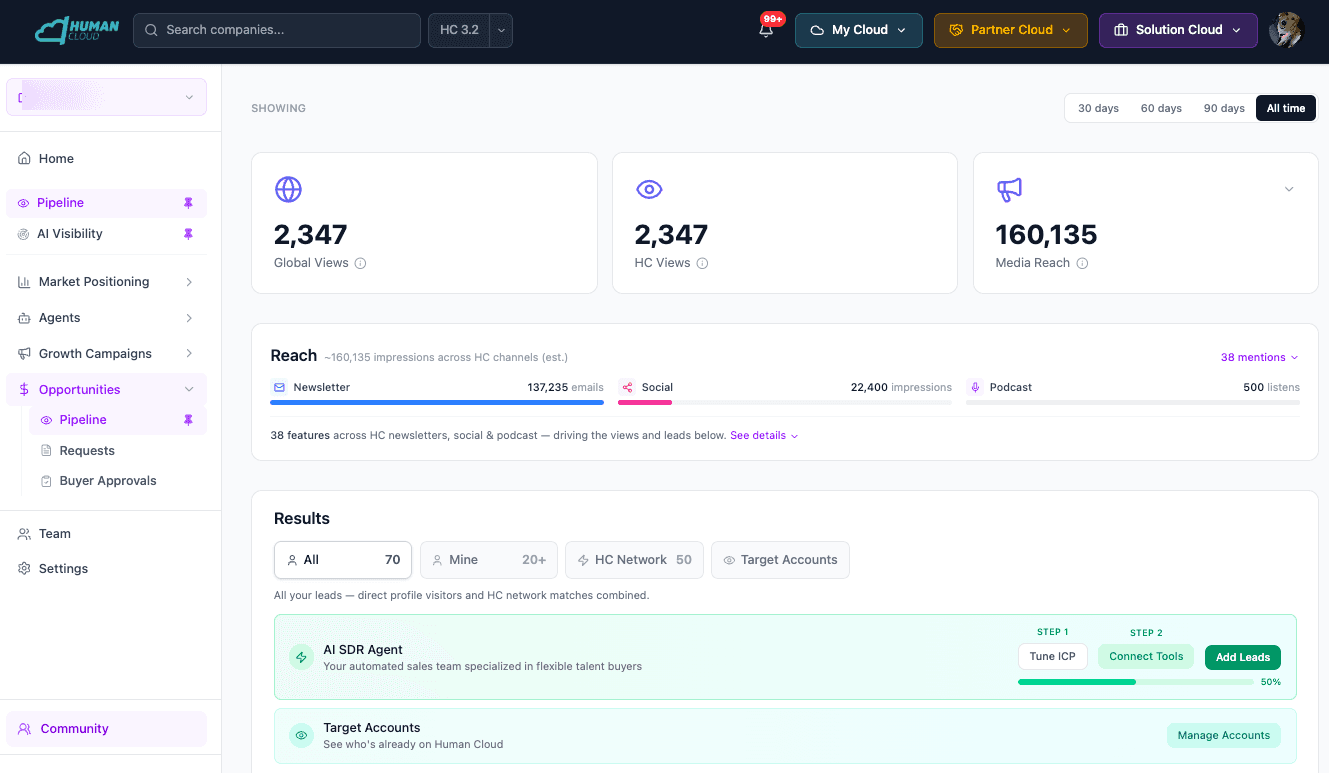This screenshot has height=773, width=1329.
Task: Expand the Growth Campaigns menu
Action: [189, 354]
